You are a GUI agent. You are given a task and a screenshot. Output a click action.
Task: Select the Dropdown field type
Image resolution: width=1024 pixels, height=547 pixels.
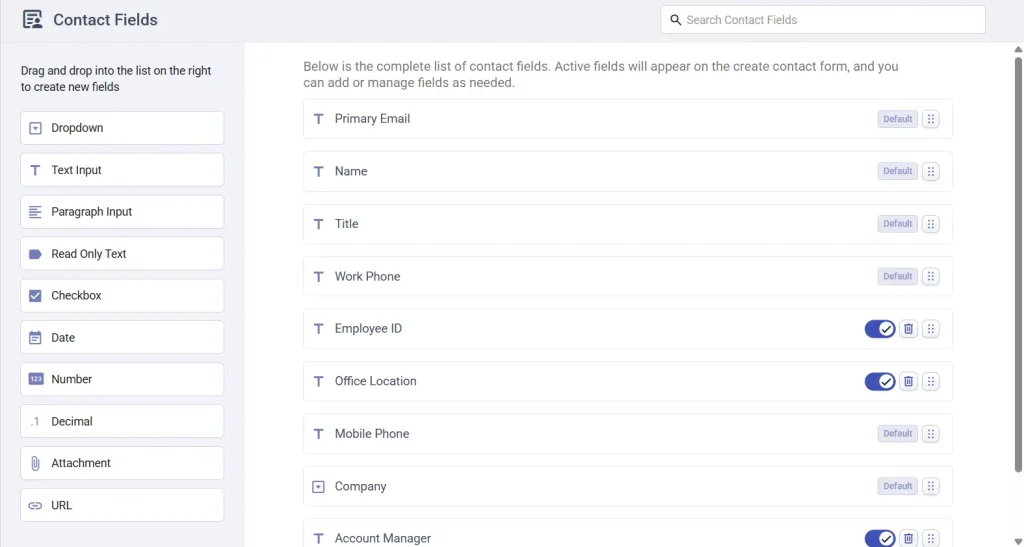[121, 128]
